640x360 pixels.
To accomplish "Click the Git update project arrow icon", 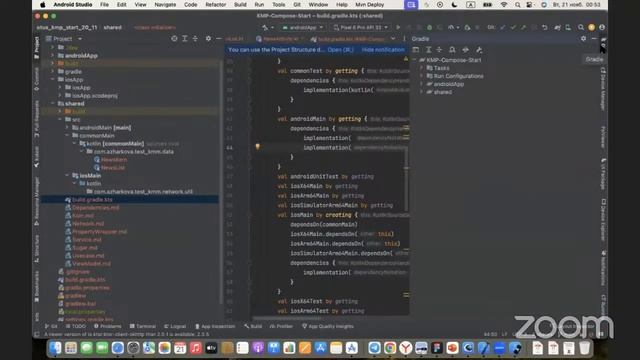I will (502, 27).
